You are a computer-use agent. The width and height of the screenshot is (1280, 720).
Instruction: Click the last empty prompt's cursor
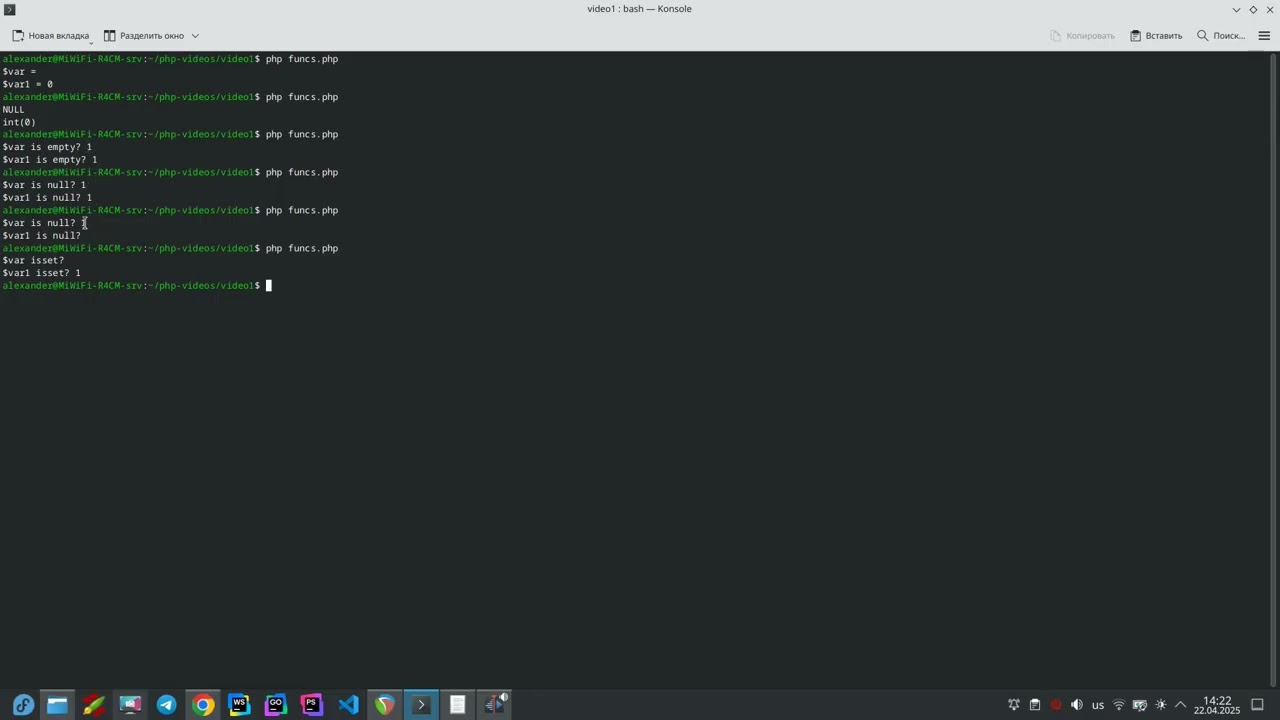[268, 286]
